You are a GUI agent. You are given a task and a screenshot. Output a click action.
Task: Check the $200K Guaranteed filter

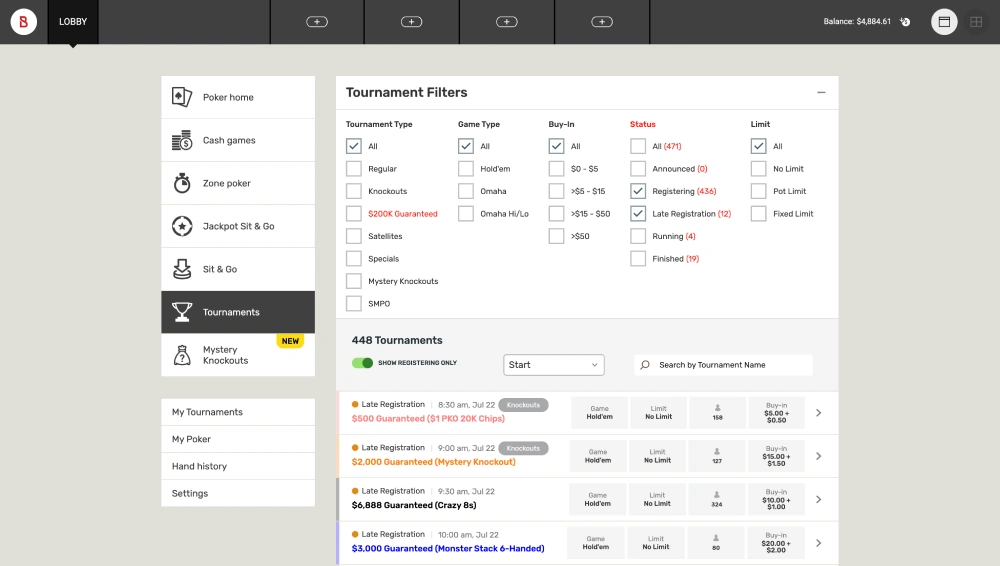pyautogui.click(x=354, y=214)
